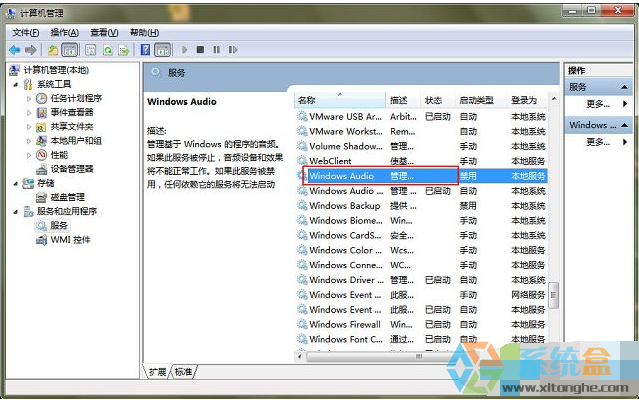Click the Restart Service toolbar icon
639x400 pixels.
coord(233,50)
